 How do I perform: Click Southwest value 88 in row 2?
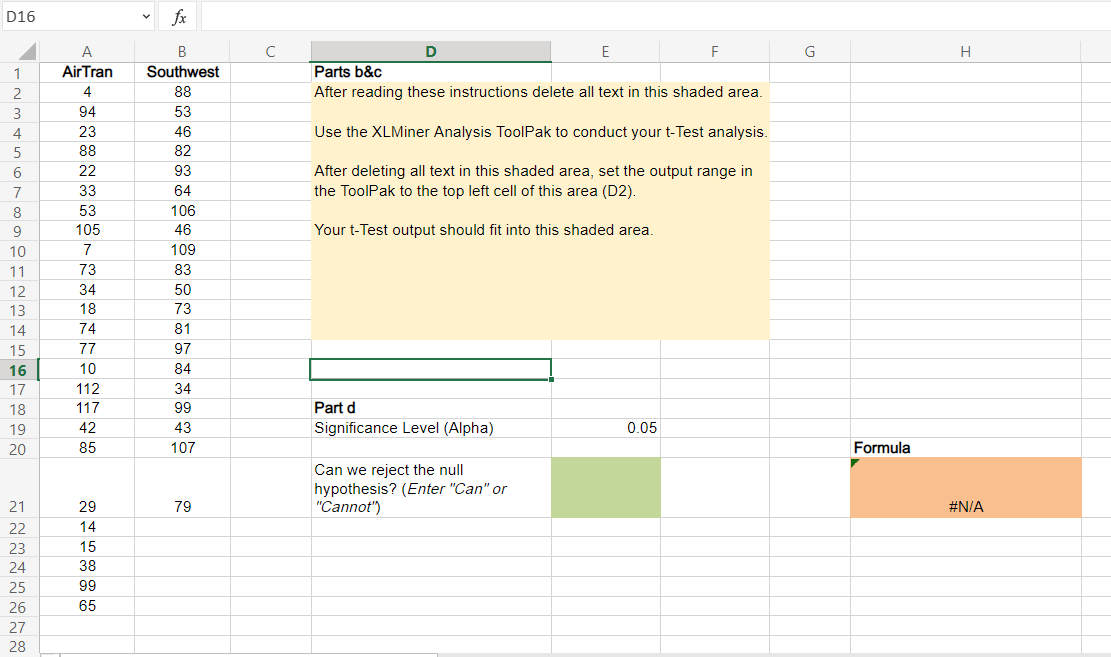pyautogui.click(x=182, y=91)
